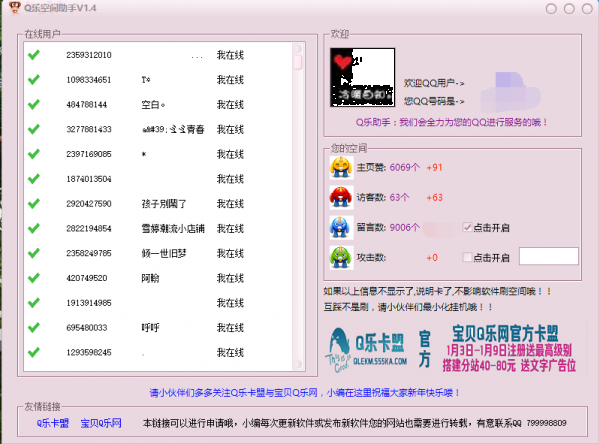Select user named 雪婷潮流小店铺

(173, 228)
